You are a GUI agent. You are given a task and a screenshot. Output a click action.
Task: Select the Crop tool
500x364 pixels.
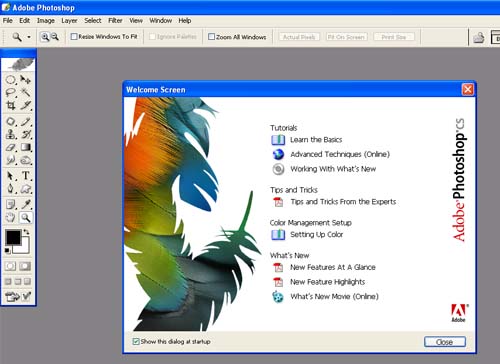point(11,105)
